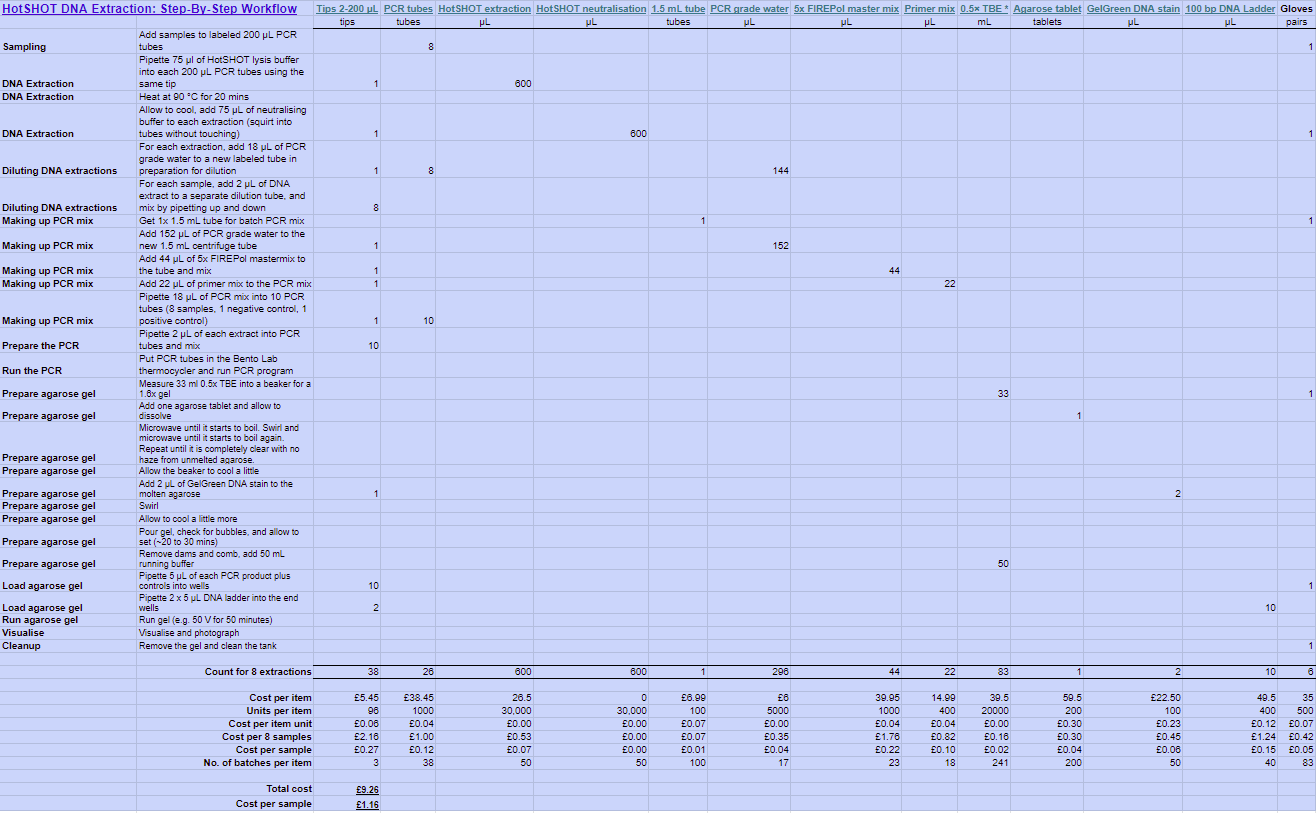Open the 1.5 mL tube header link
This screenshot has height=813, width=1316.
678,9
